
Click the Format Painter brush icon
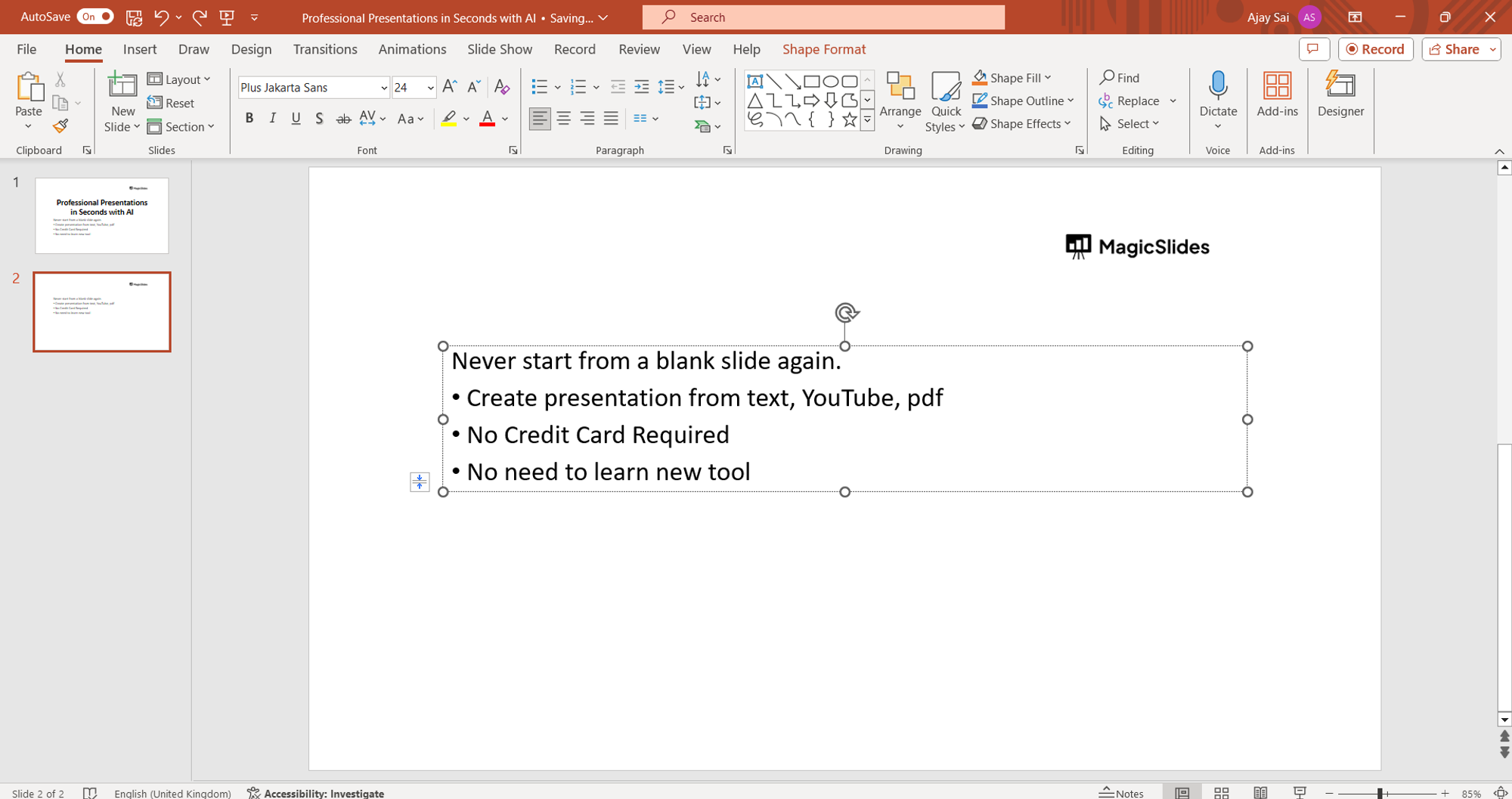pos(60,126)
